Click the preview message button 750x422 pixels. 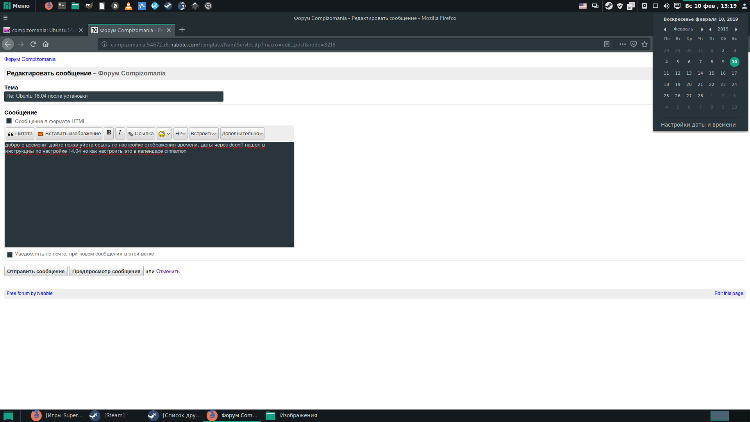pos(106,271)
